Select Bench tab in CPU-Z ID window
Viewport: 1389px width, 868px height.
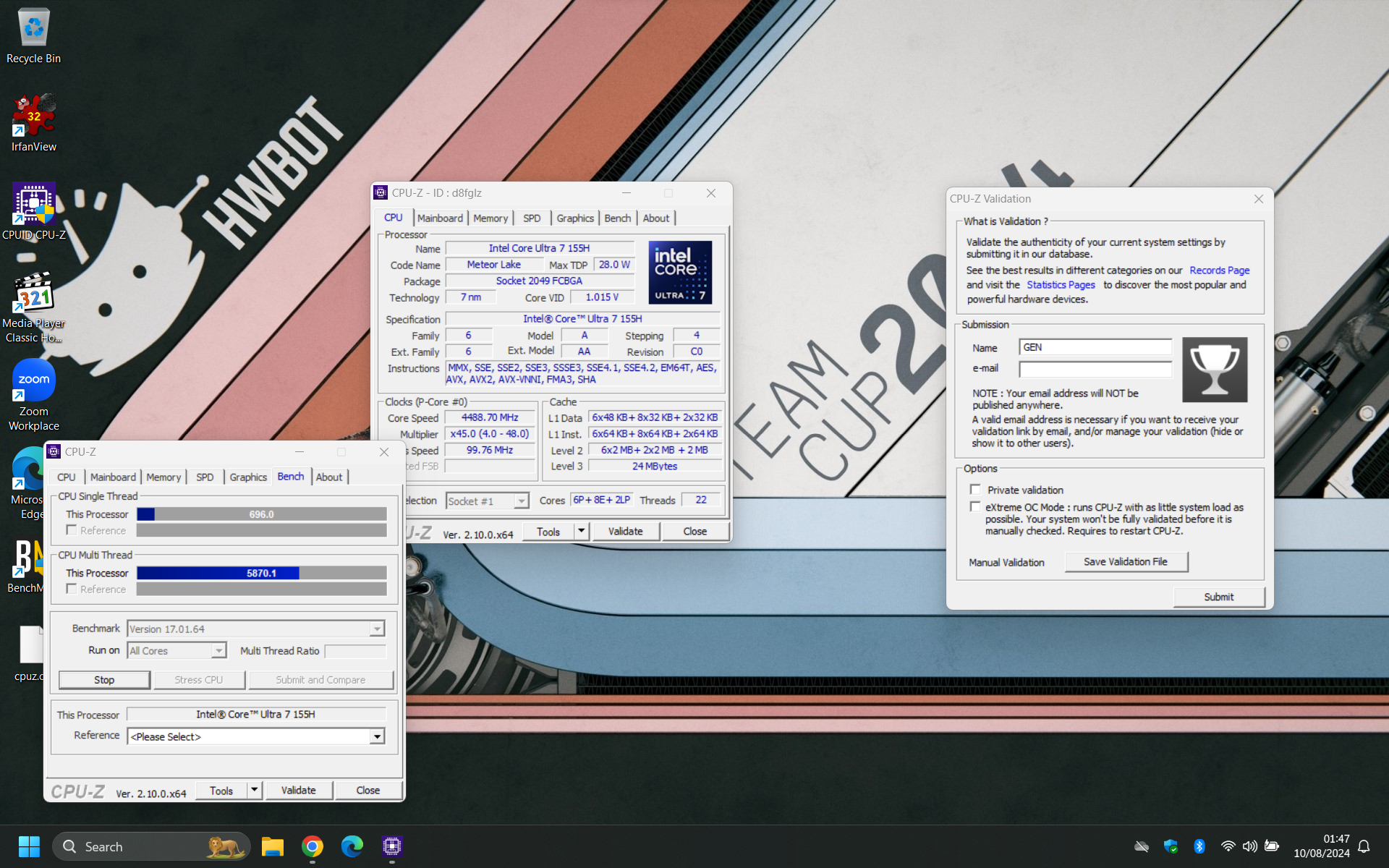[618, 218]
